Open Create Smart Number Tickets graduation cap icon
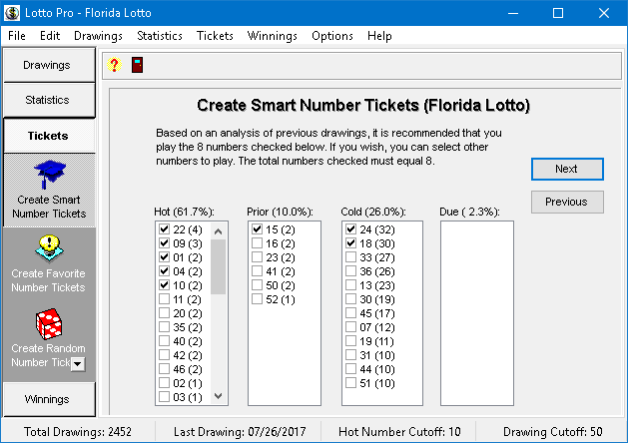This screenshot has height=443, width=628. pos(49,174)
